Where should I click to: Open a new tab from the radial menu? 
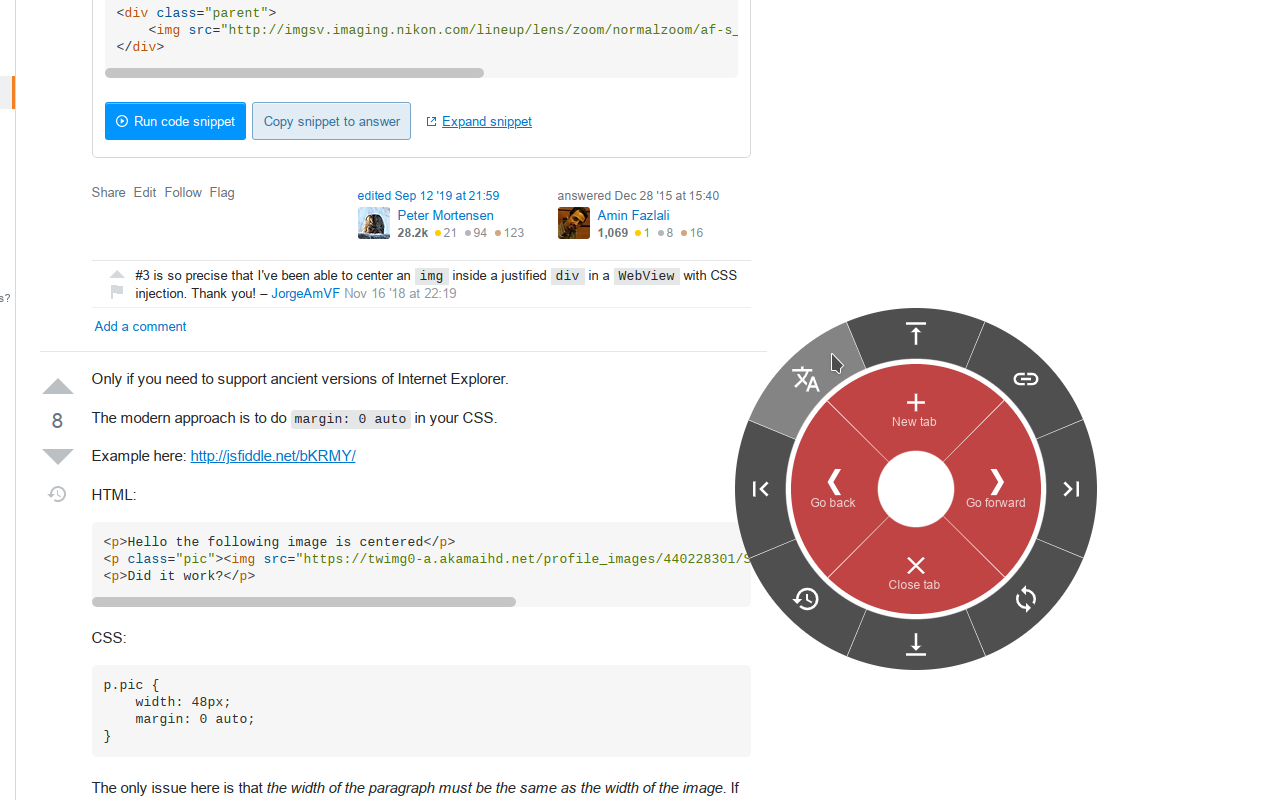pos(914,410)
